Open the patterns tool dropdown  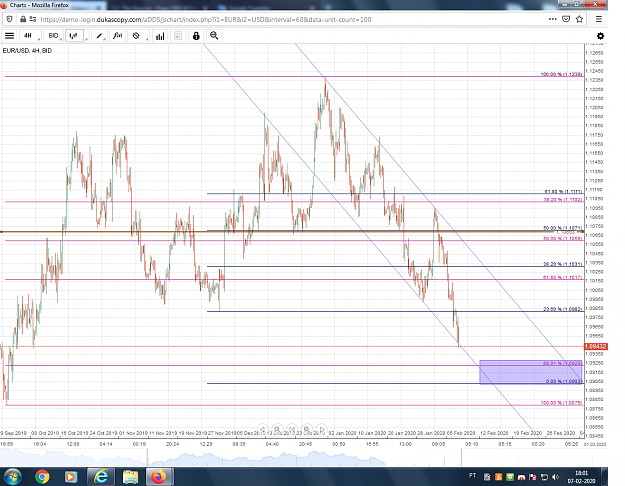click(x=138, y=36)
